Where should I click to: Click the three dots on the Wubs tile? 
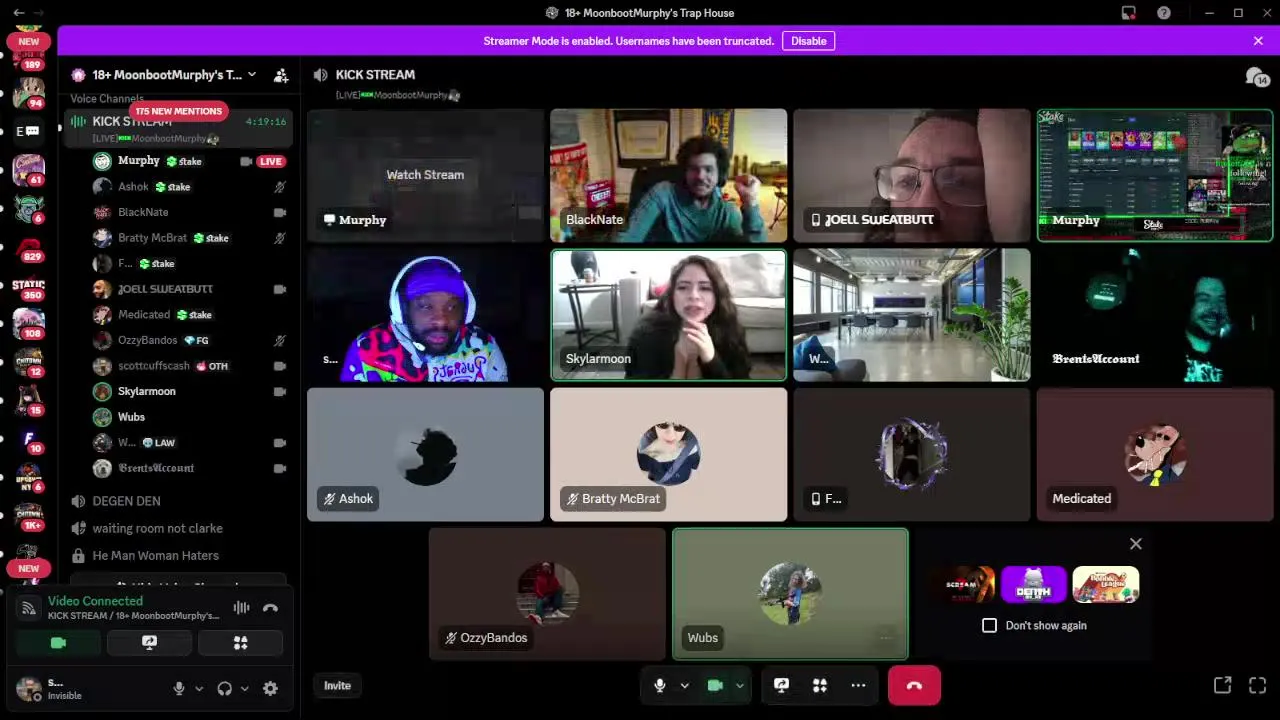pos(886,637)
